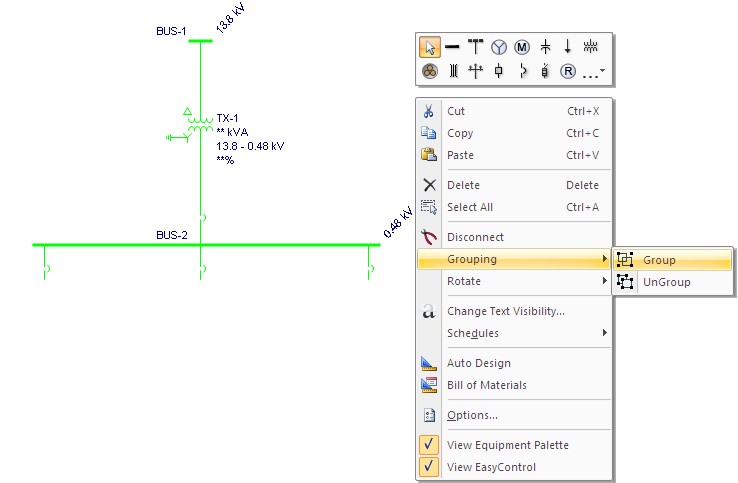Choose the motor (M) symbol tool
This screenshot has width=738, height=483.
click(x=521, y=47)
